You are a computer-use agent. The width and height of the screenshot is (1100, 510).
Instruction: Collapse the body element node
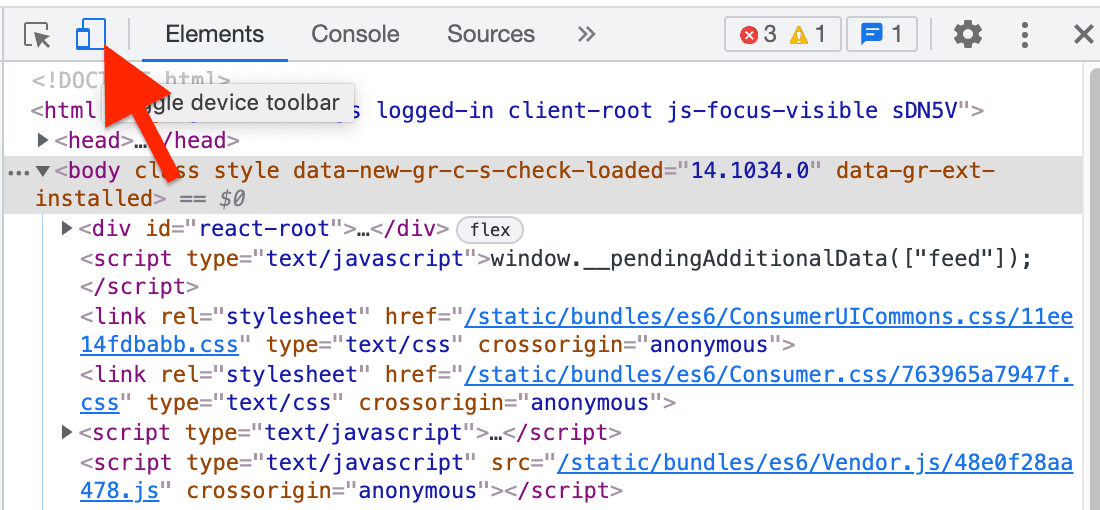tap(43, 171)
